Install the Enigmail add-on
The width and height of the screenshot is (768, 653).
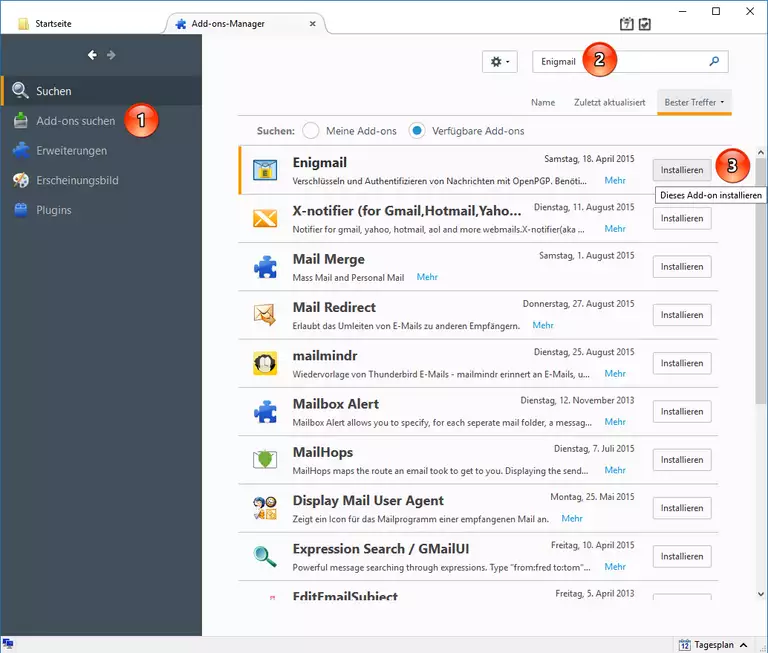pos(682,170)
